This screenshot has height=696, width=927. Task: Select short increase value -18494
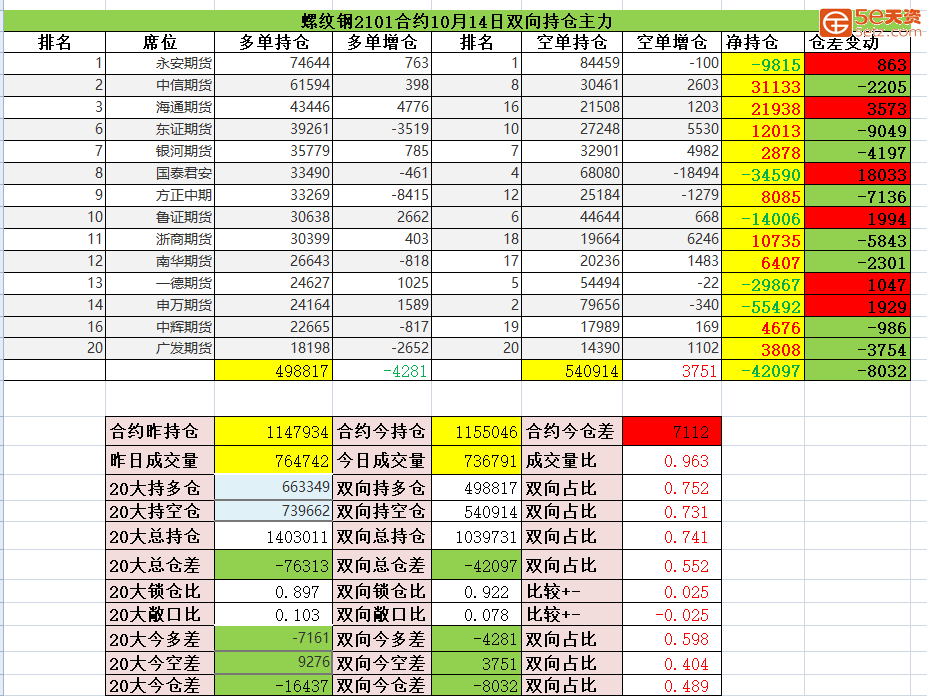(672, 173)
